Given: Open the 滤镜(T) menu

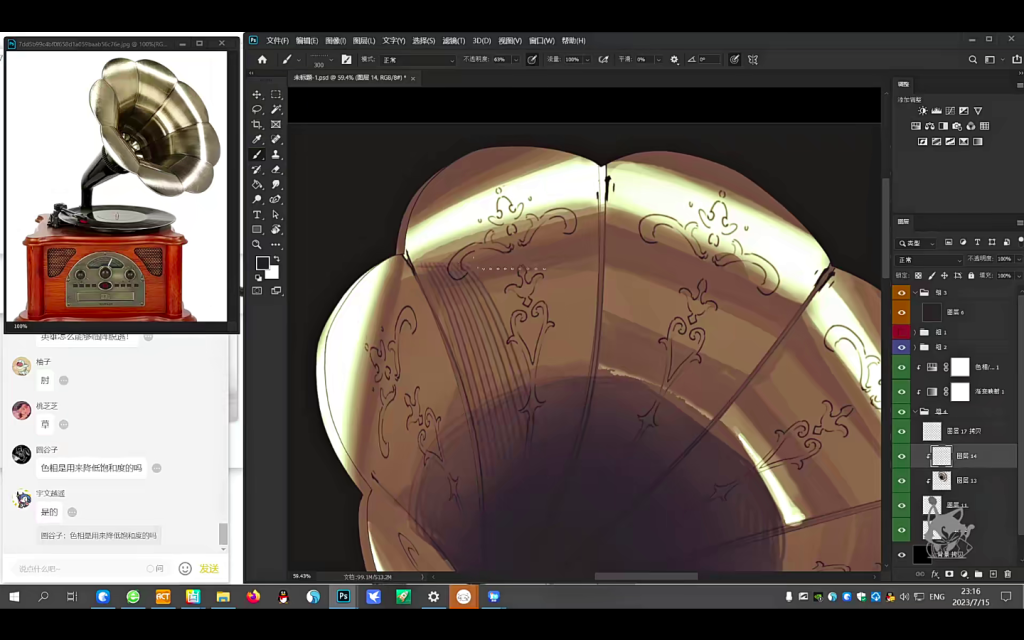Looking at the screenshot, I should [x=454, y=41].
